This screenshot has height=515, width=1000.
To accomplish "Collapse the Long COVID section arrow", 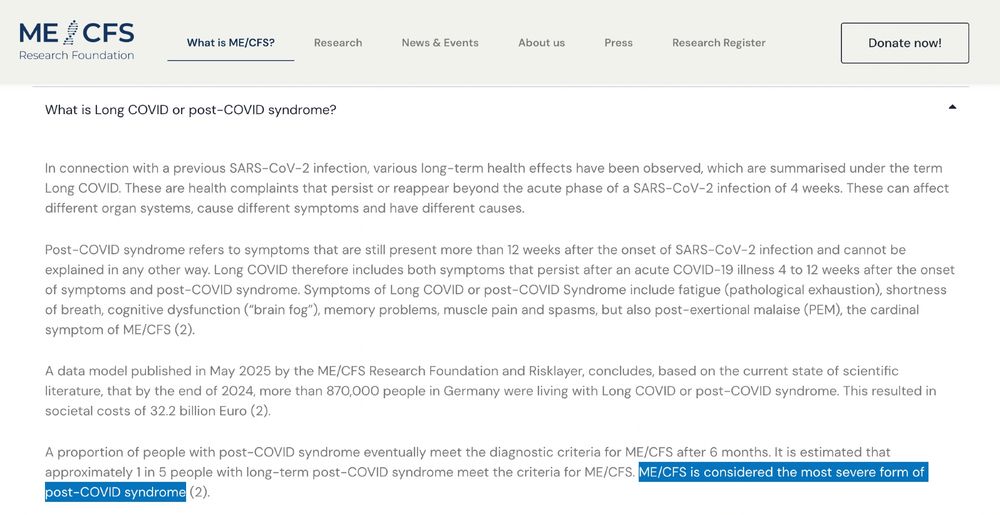I will (x=952, y=107).
